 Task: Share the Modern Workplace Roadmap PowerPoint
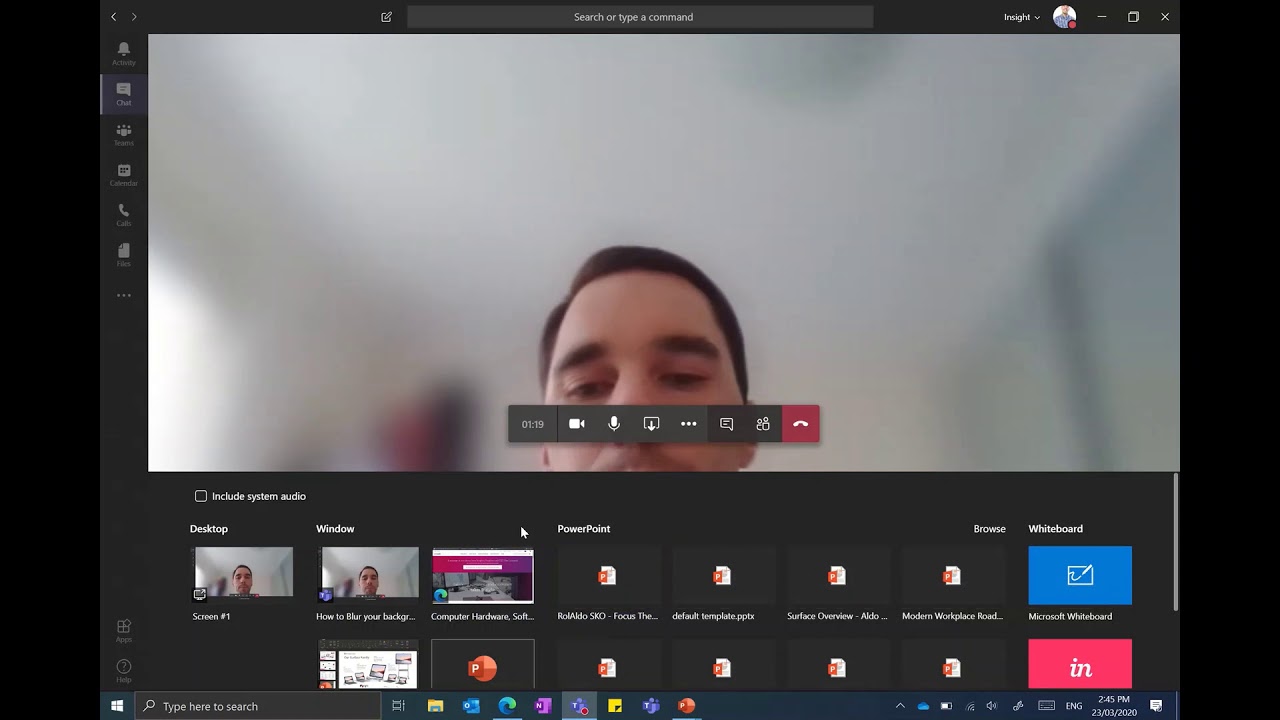pyautogui.click(x=952, y=584)
